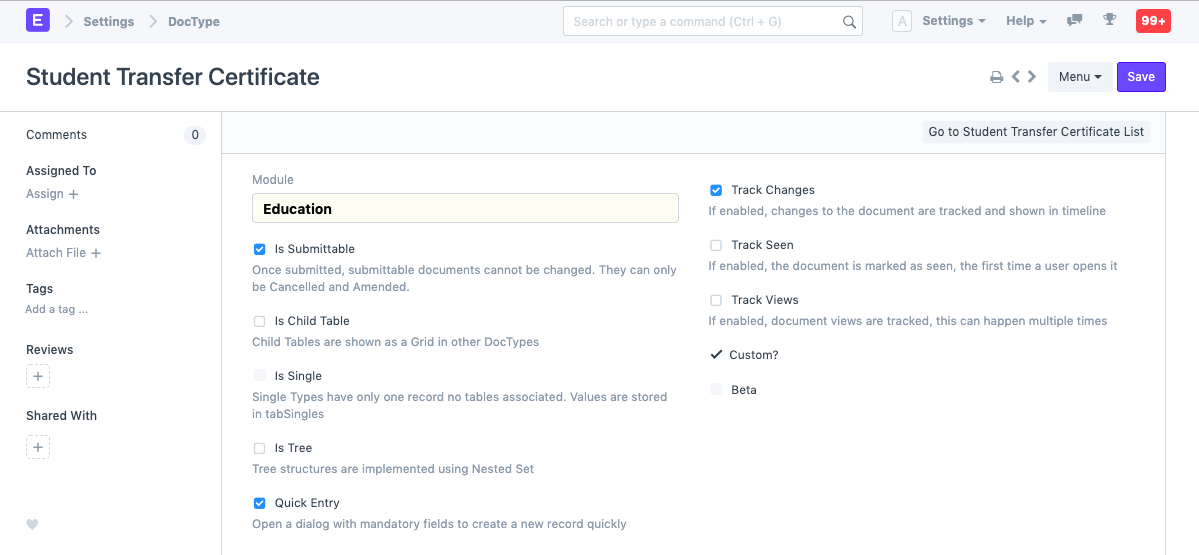Click the Custom? checkmark label
The height and width of the screenshot is (555, 1199).
coord(753,355)
